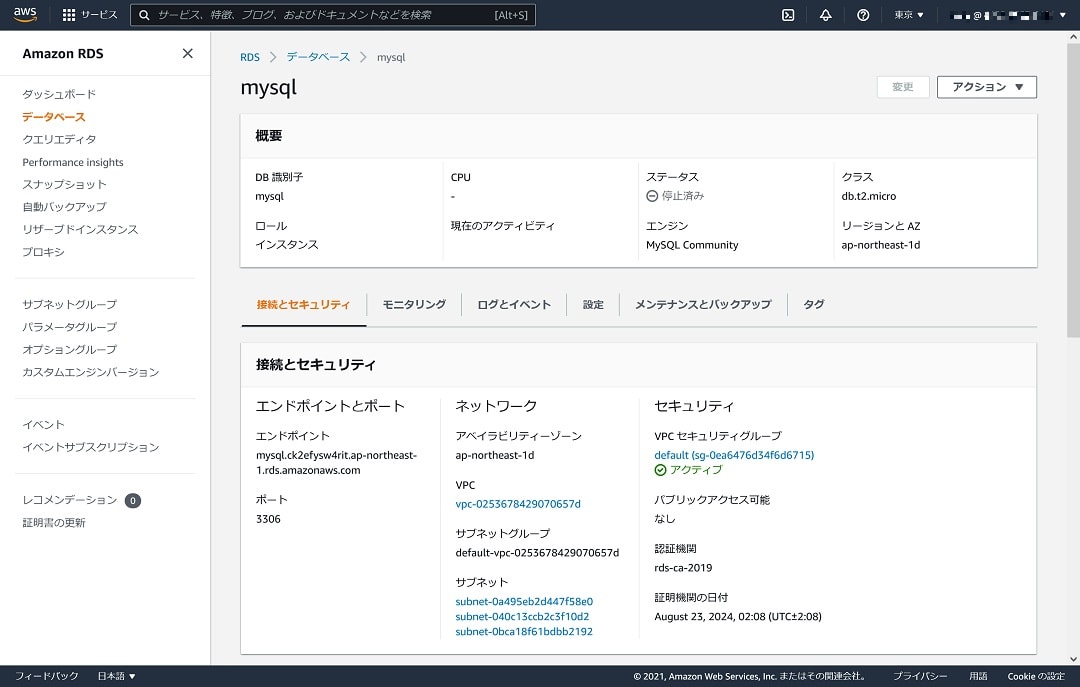Click the 停止済み status icon
The image size is (1080, 687).
(652, 196)
